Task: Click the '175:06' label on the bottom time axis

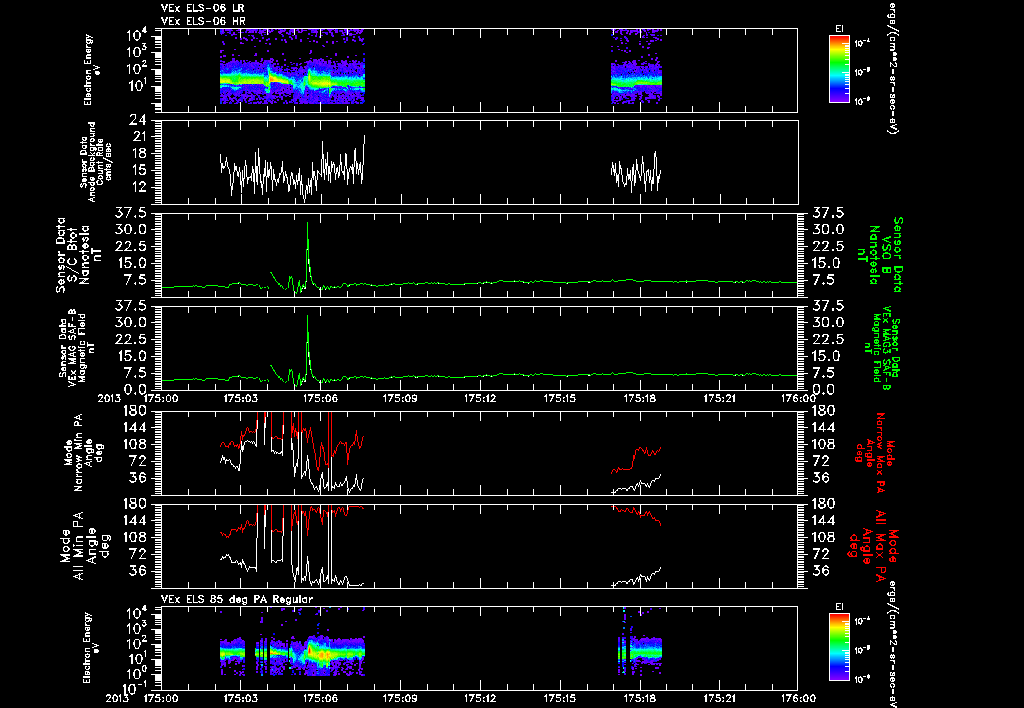Action: pyautogui.click(x=320, y=698)
